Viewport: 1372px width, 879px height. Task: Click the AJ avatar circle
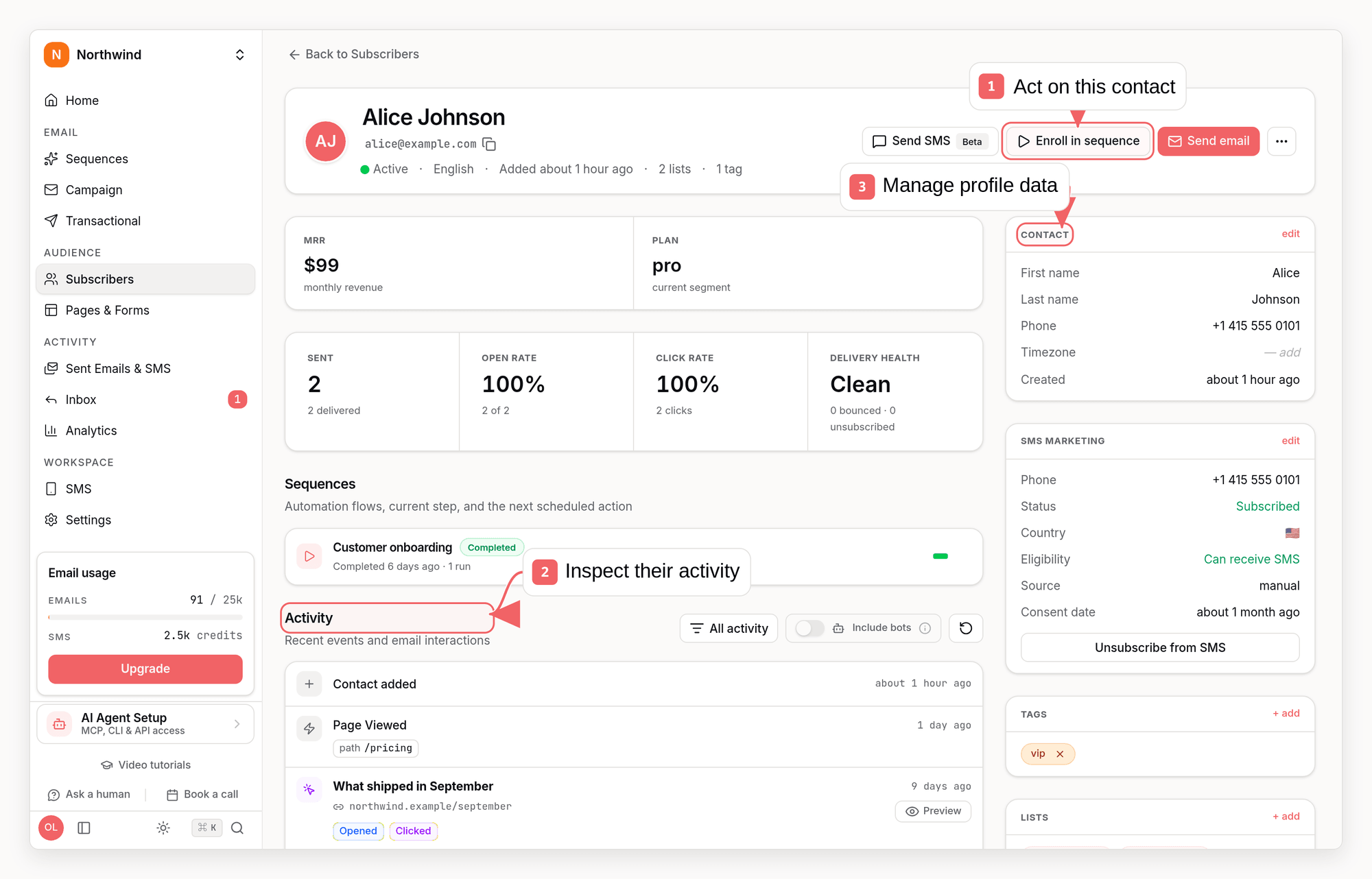click(x=325, y=141)
